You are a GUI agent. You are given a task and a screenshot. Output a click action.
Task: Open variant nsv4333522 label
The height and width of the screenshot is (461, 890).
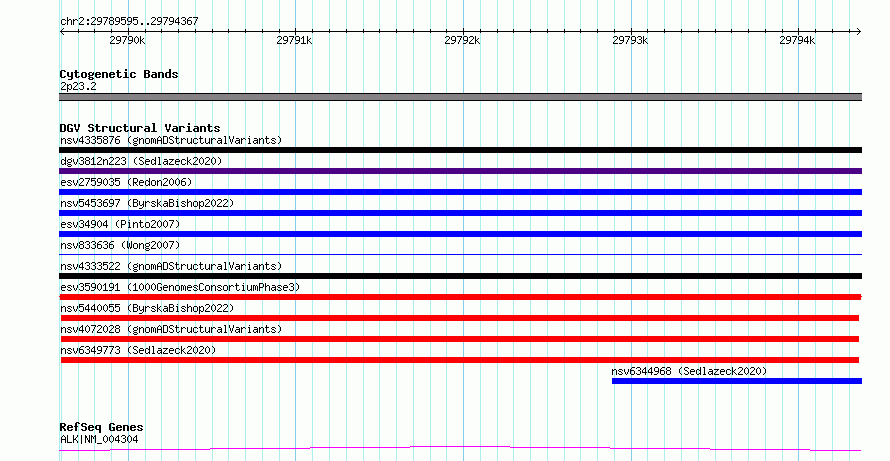coord(171,266)
